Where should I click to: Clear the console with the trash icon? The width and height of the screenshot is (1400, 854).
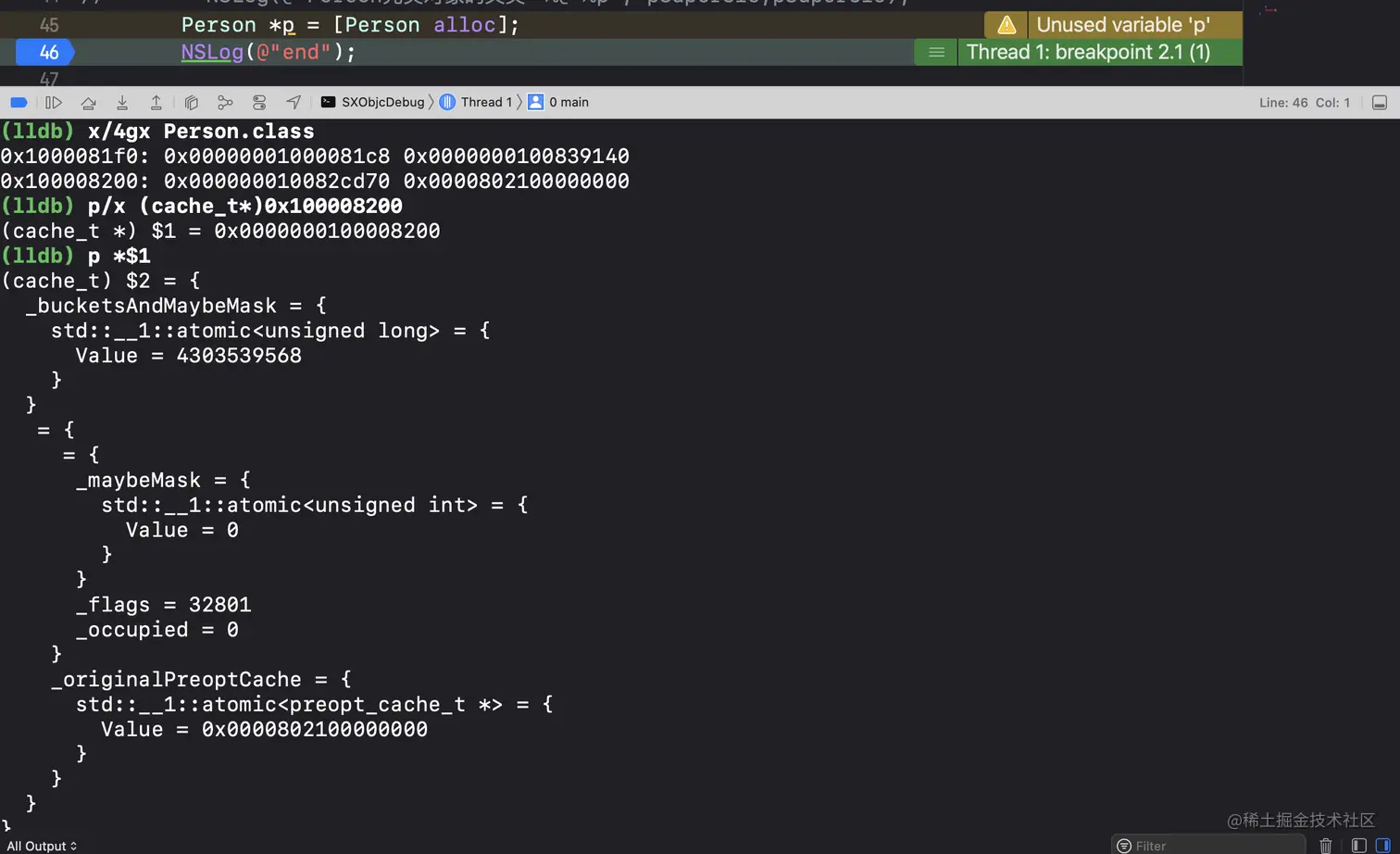coord(1326,846)
